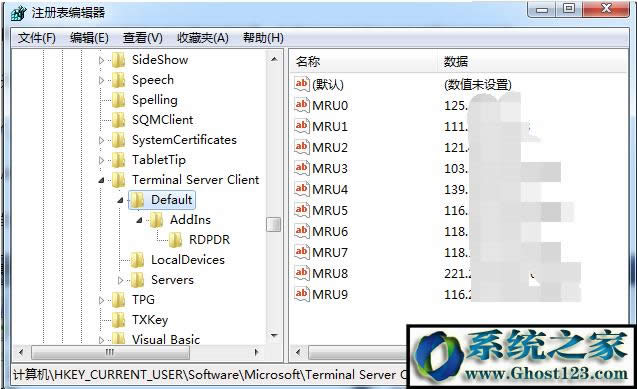Click the TXKey folder icon
The width and height of the screenshot is (637, 389).
[x=119, y=320]
